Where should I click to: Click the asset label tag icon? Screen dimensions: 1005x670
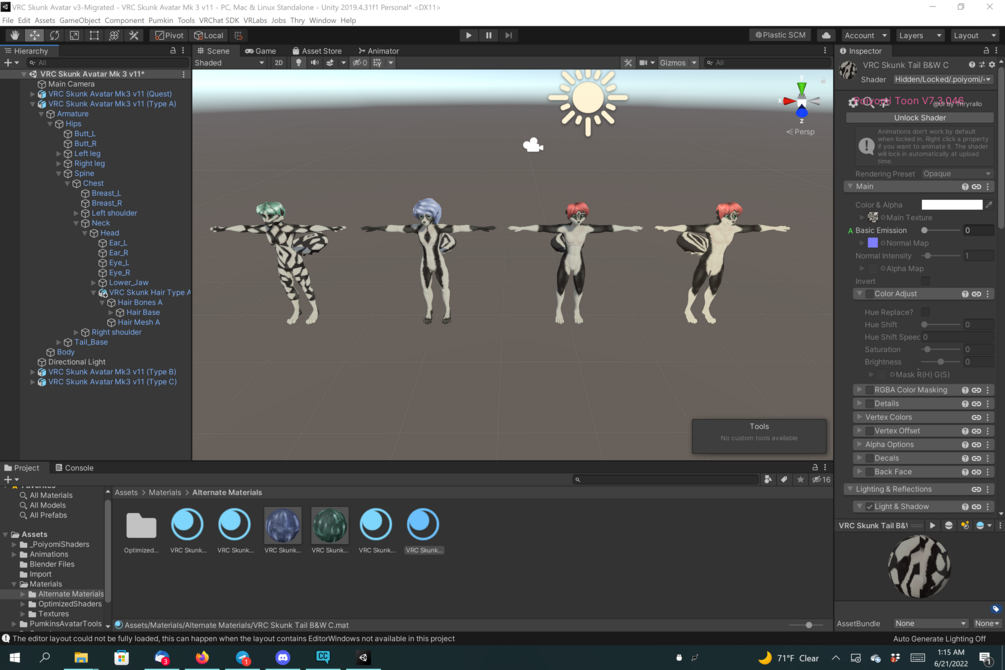[995, 609]
